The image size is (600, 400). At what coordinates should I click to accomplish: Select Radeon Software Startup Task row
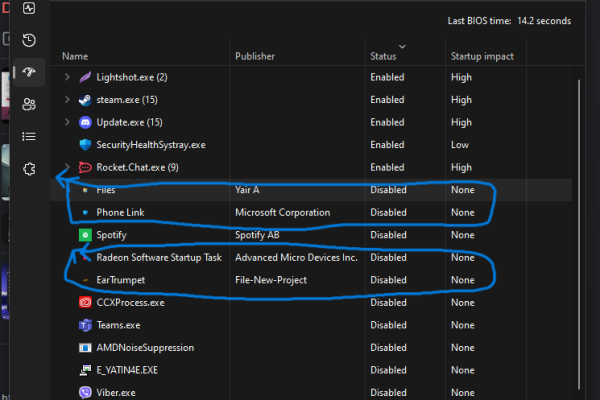tap(159, 257)
